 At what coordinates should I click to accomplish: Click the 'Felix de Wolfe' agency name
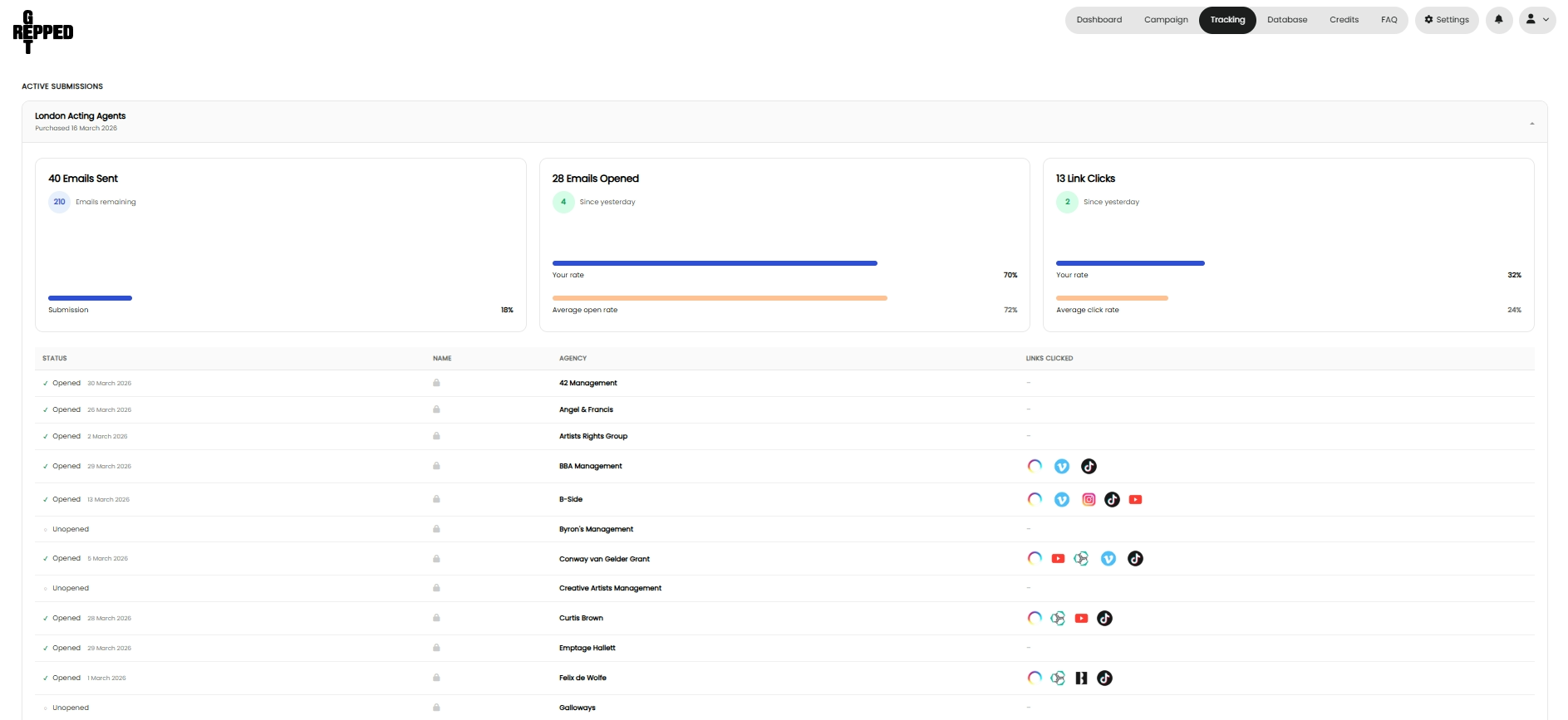click(582, 678)
